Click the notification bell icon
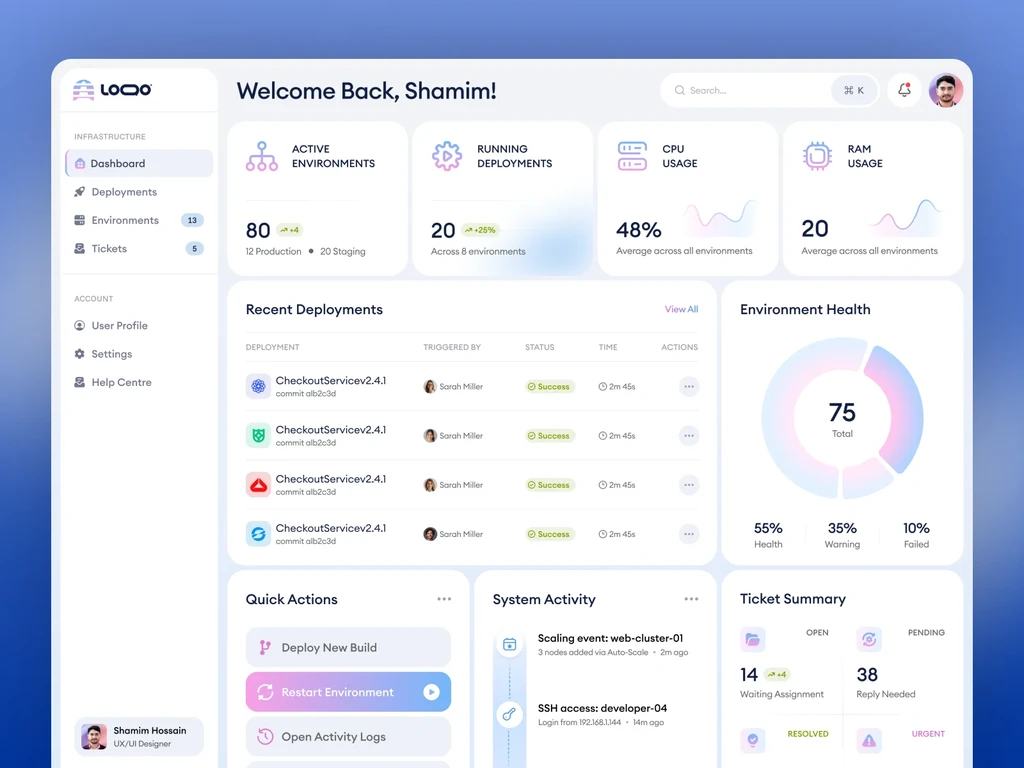 [x=904, y=90]
